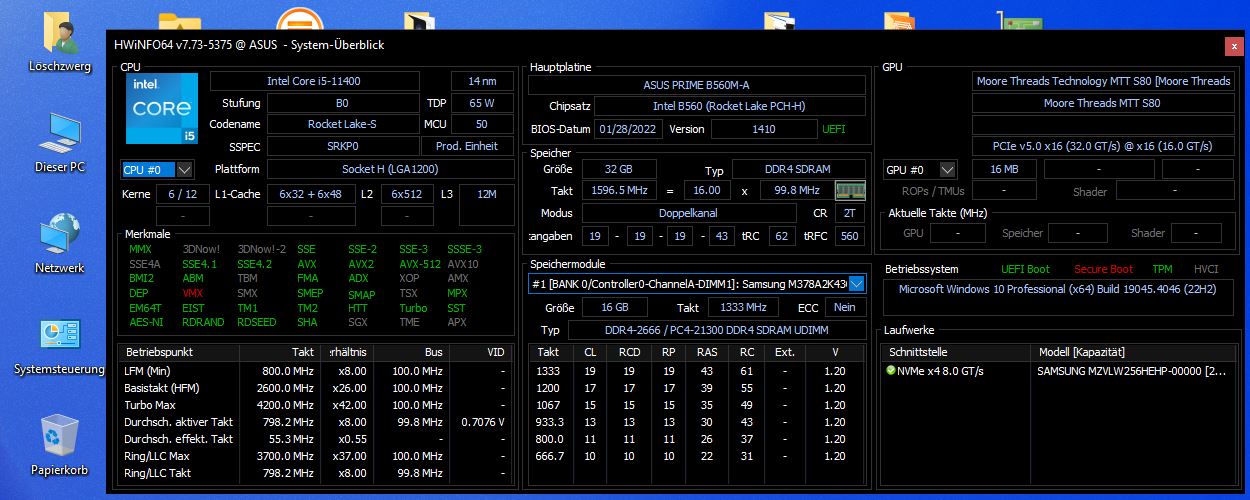
Task: Click the RDSEED feature flag
Action: 257,322
